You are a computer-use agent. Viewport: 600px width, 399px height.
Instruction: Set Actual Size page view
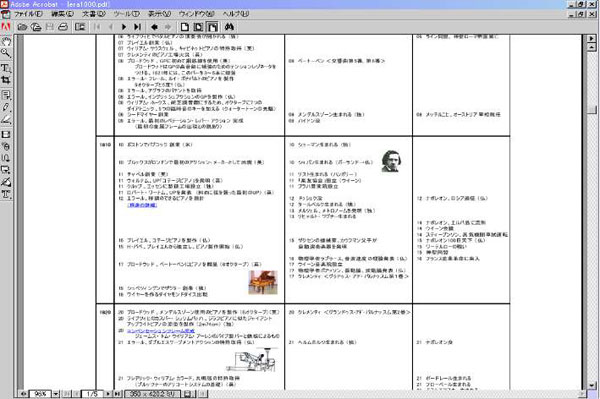[185, 27]
